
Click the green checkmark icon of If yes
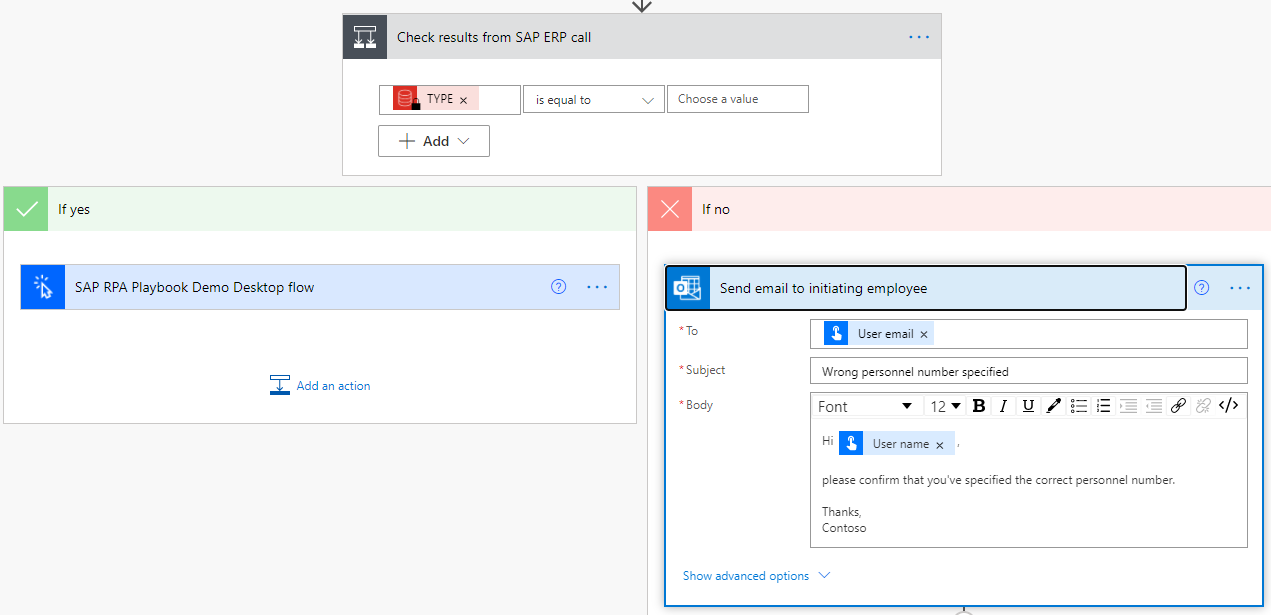coord(26,209)
